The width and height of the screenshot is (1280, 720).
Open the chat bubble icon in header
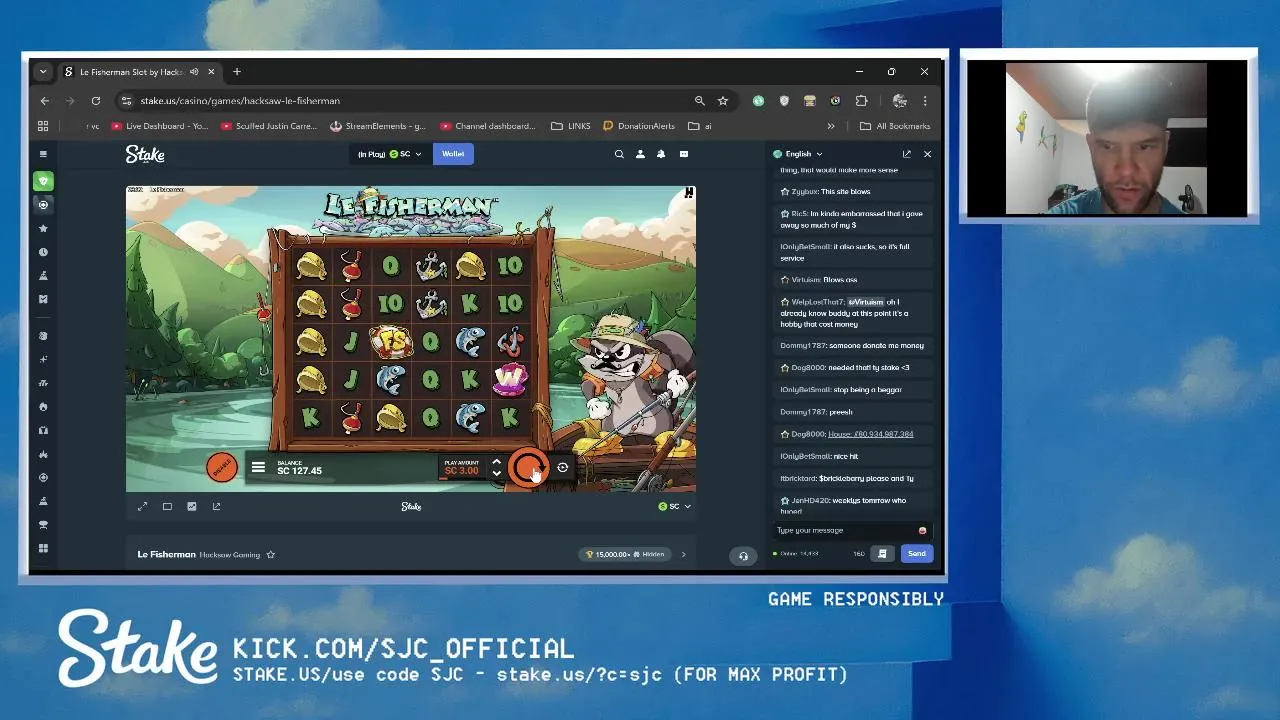click(684, 154)
